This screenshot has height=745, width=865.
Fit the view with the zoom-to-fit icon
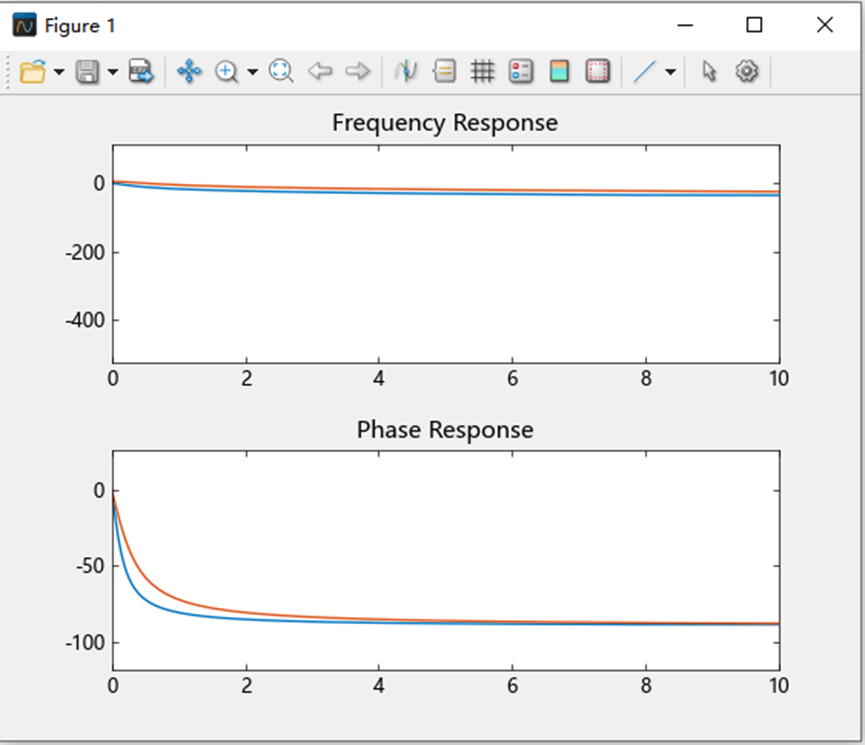281,71
